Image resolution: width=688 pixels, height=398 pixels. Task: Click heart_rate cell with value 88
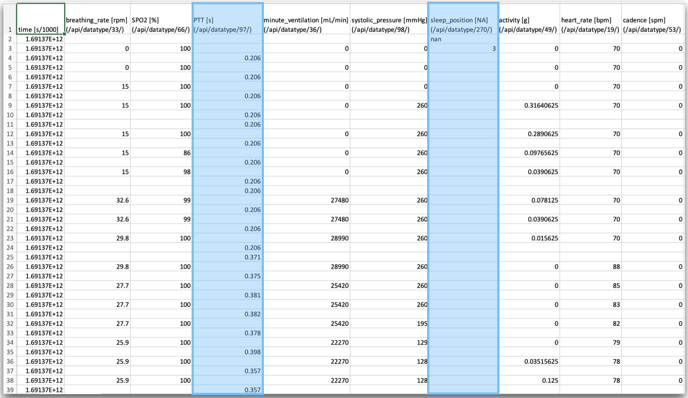tap(591, 266)
